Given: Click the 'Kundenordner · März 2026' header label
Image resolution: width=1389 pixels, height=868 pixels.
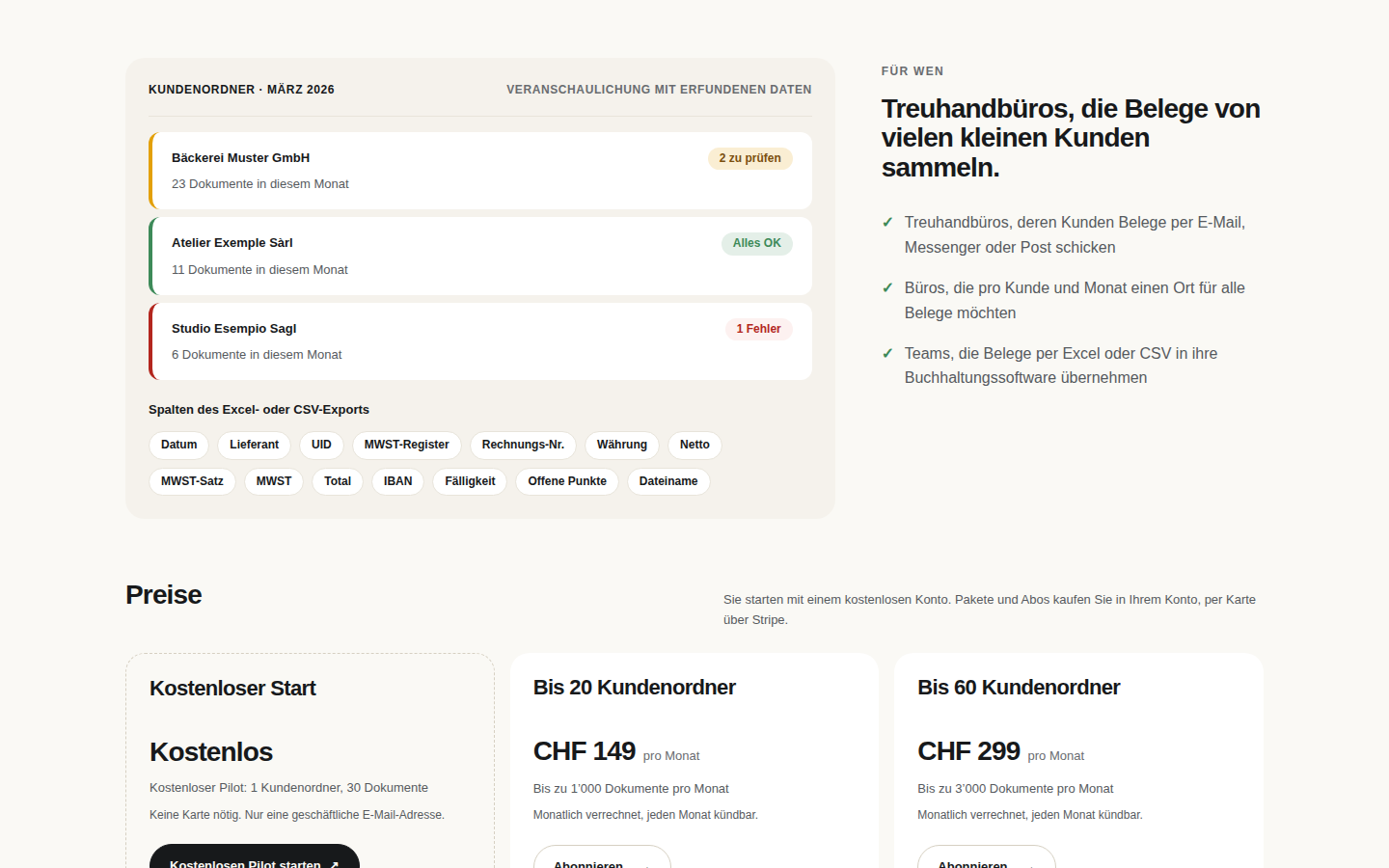Looking at the screenshot, I should pyautogui.click(x=241, y=90).
